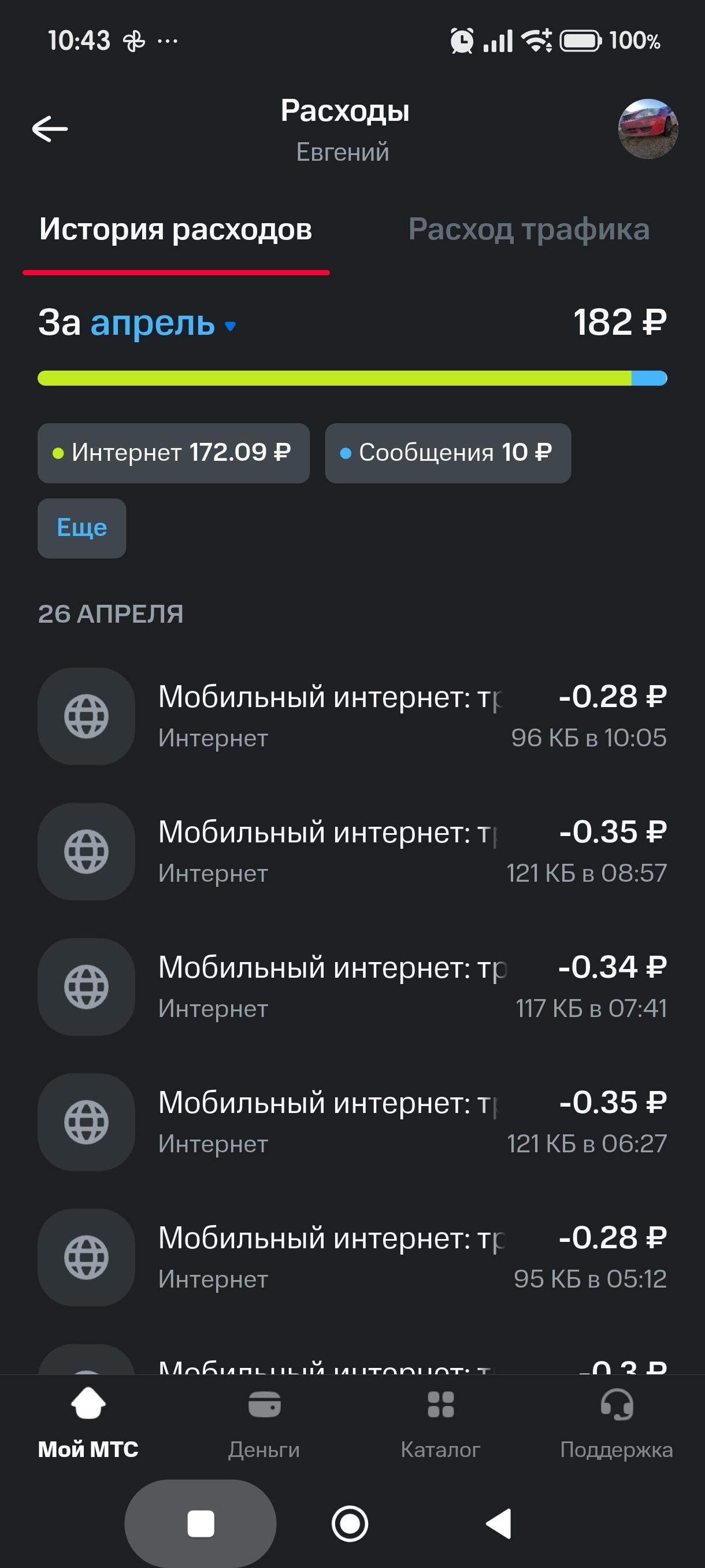
Task: Open Поддержка headset icon
Action: point(616,1404)
